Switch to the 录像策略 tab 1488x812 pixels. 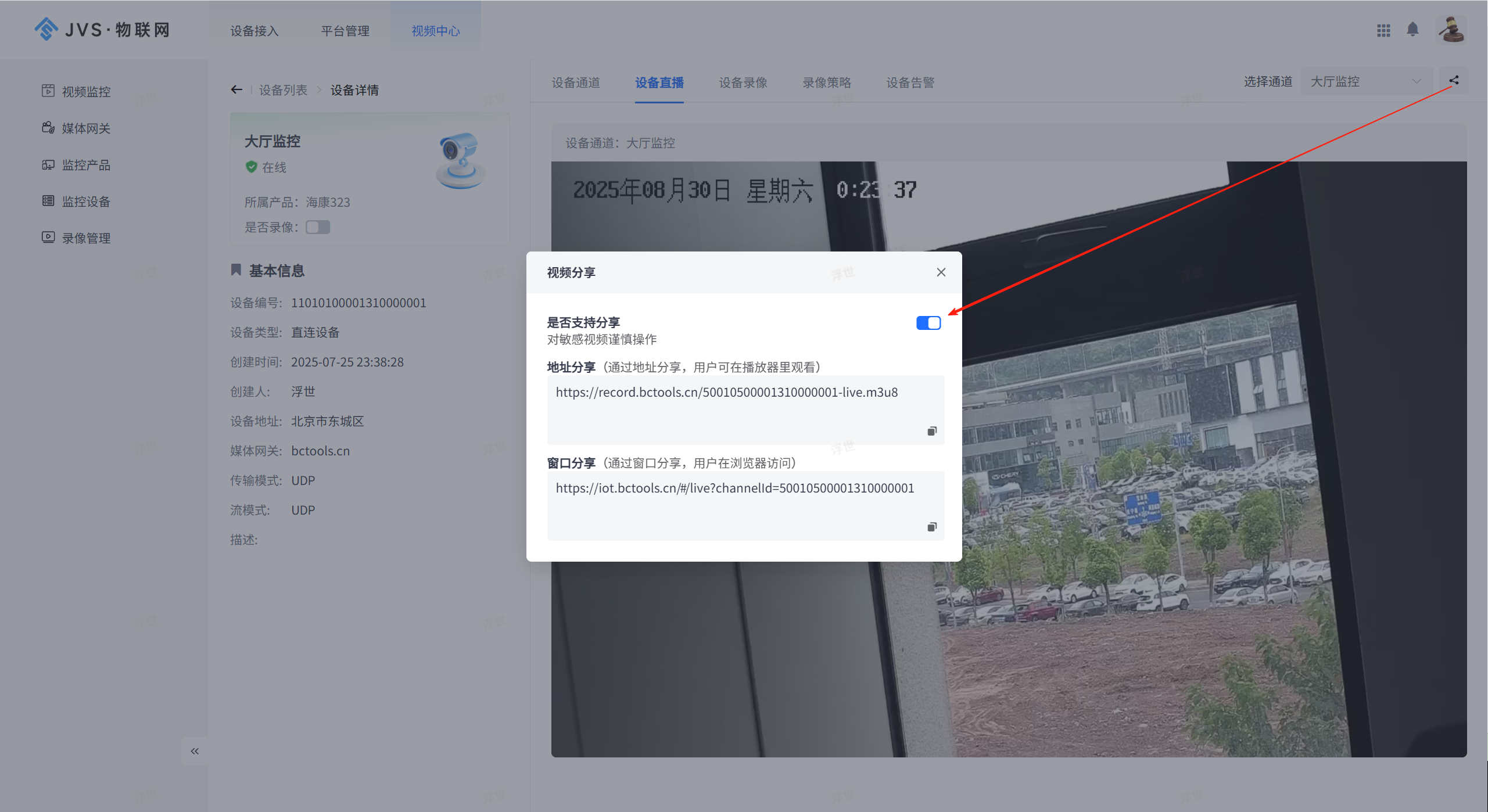827,82
